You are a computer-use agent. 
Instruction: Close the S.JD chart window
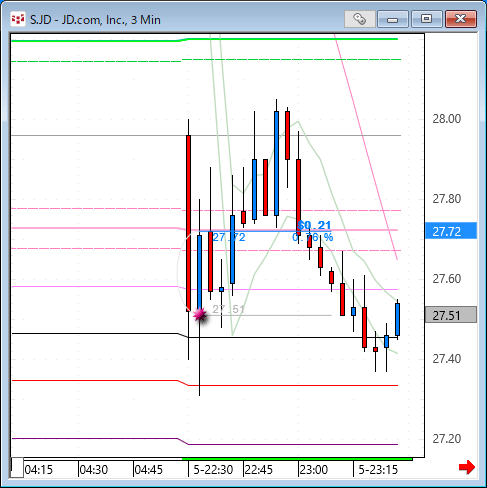point(461,19)
